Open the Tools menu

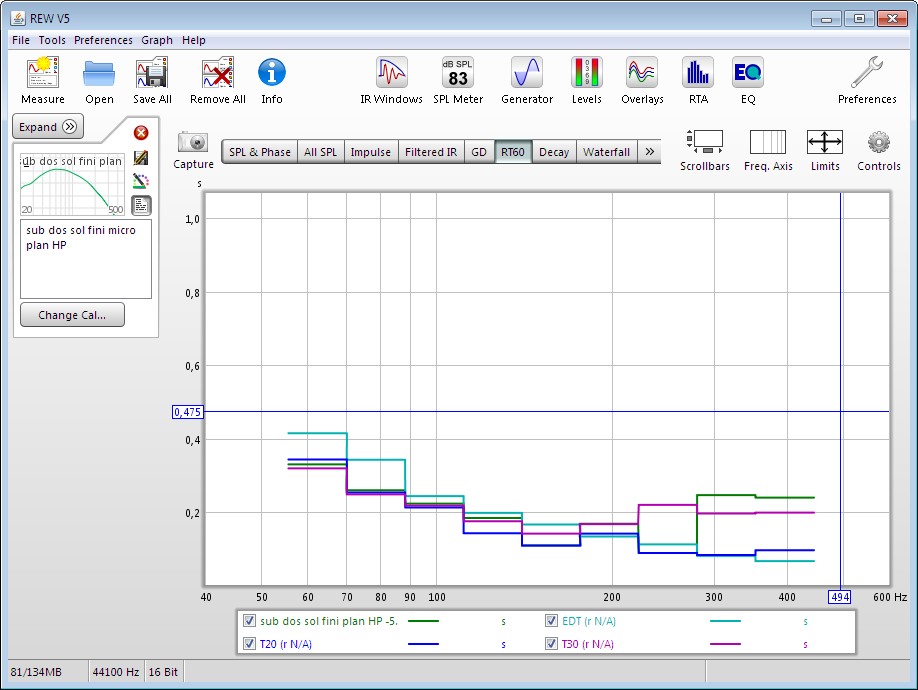[52, 40]
